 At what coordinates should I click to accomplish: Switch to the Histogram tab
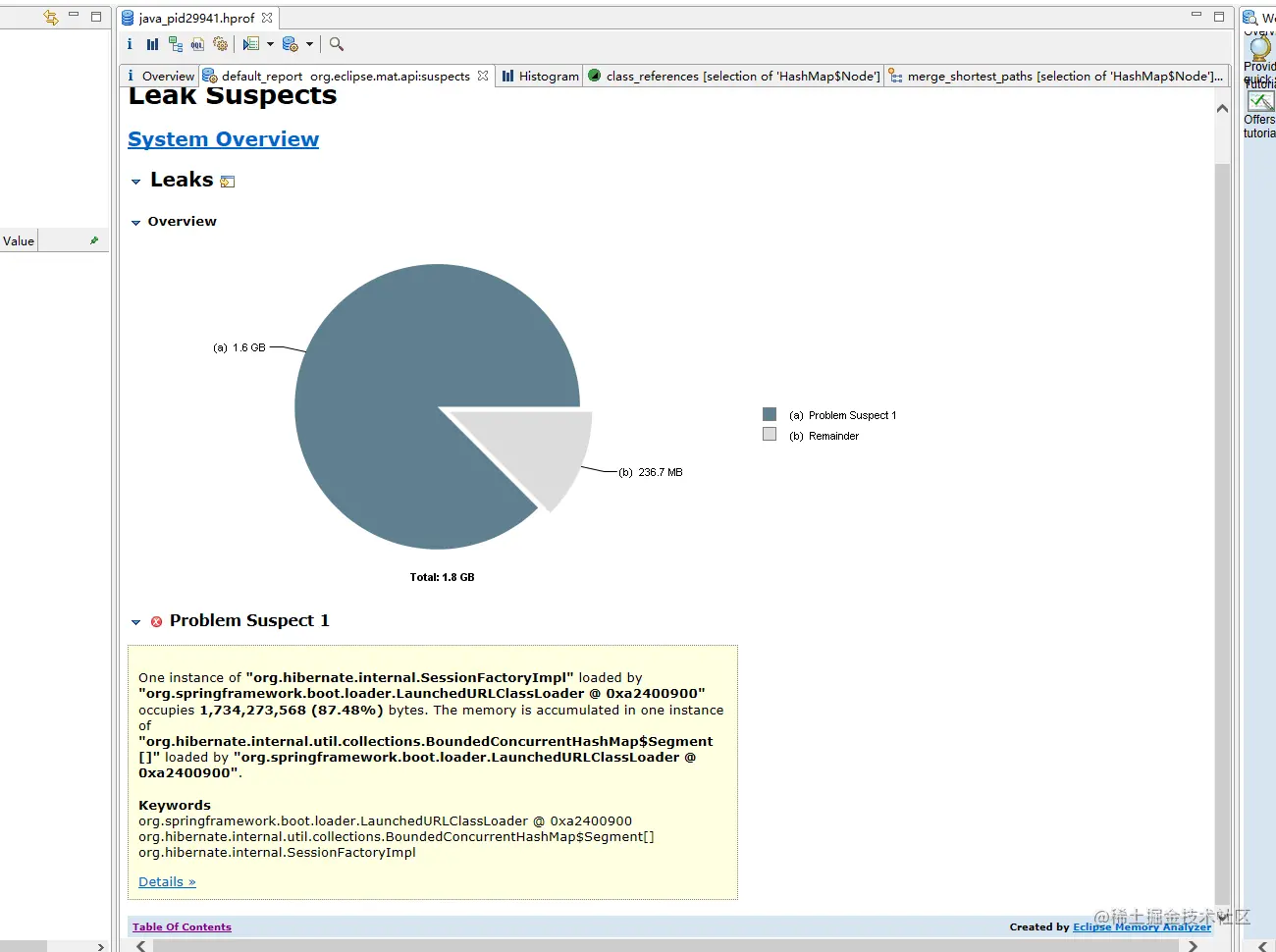click(x=540, y=76)
